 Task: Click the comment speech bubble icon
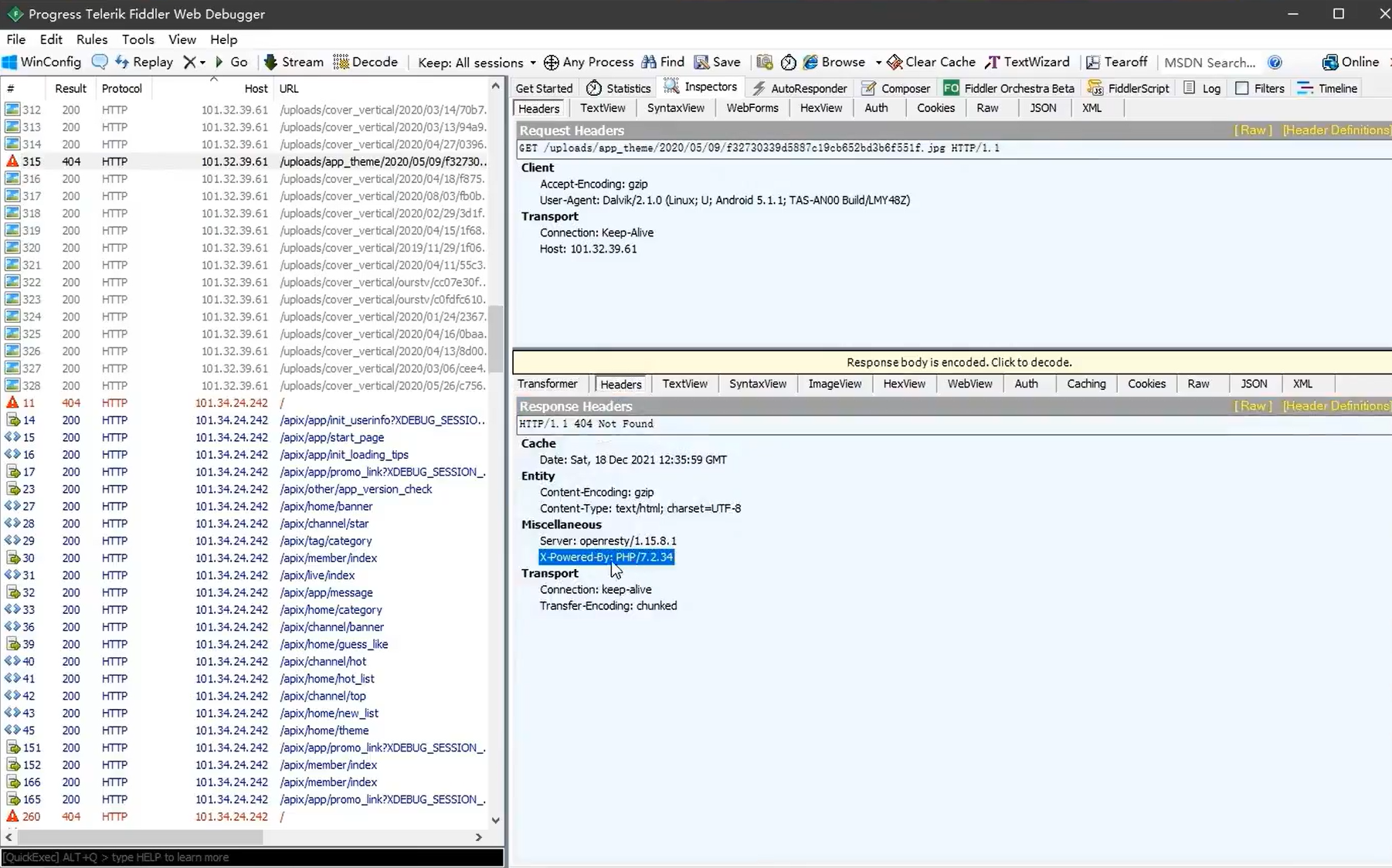tap(100, 62)
